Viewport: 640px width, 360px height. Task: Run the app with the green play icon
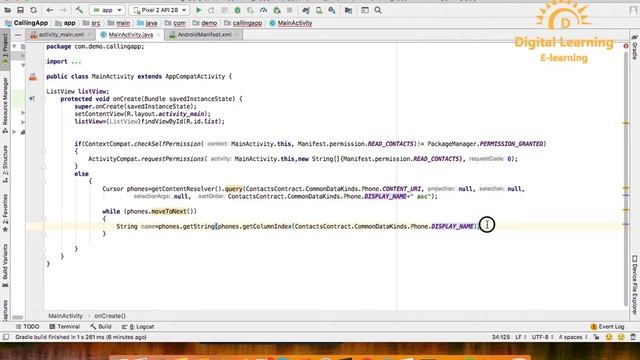198,10
